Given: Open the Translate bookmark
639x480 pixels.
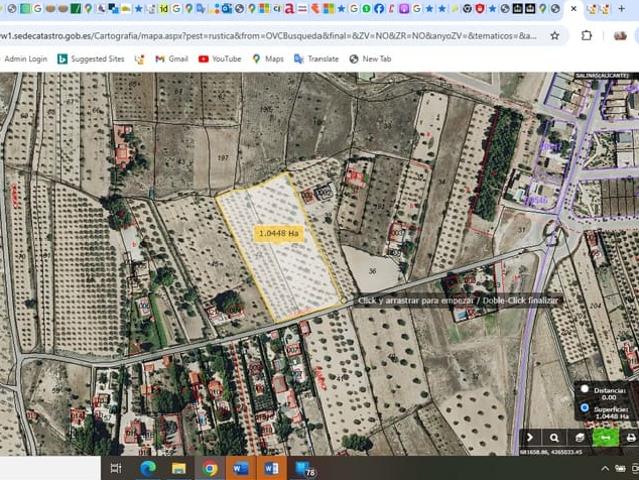Looking at the screenshot, I should click(316, 59).
